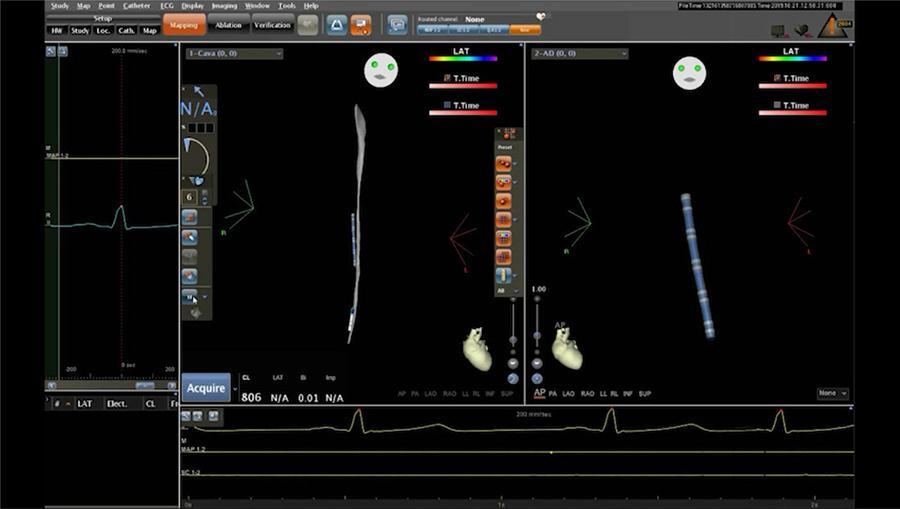Open the All filter dropdown in preset panel
The height and width of the screenshot is (509, 900).
click(x=507, y=291)
